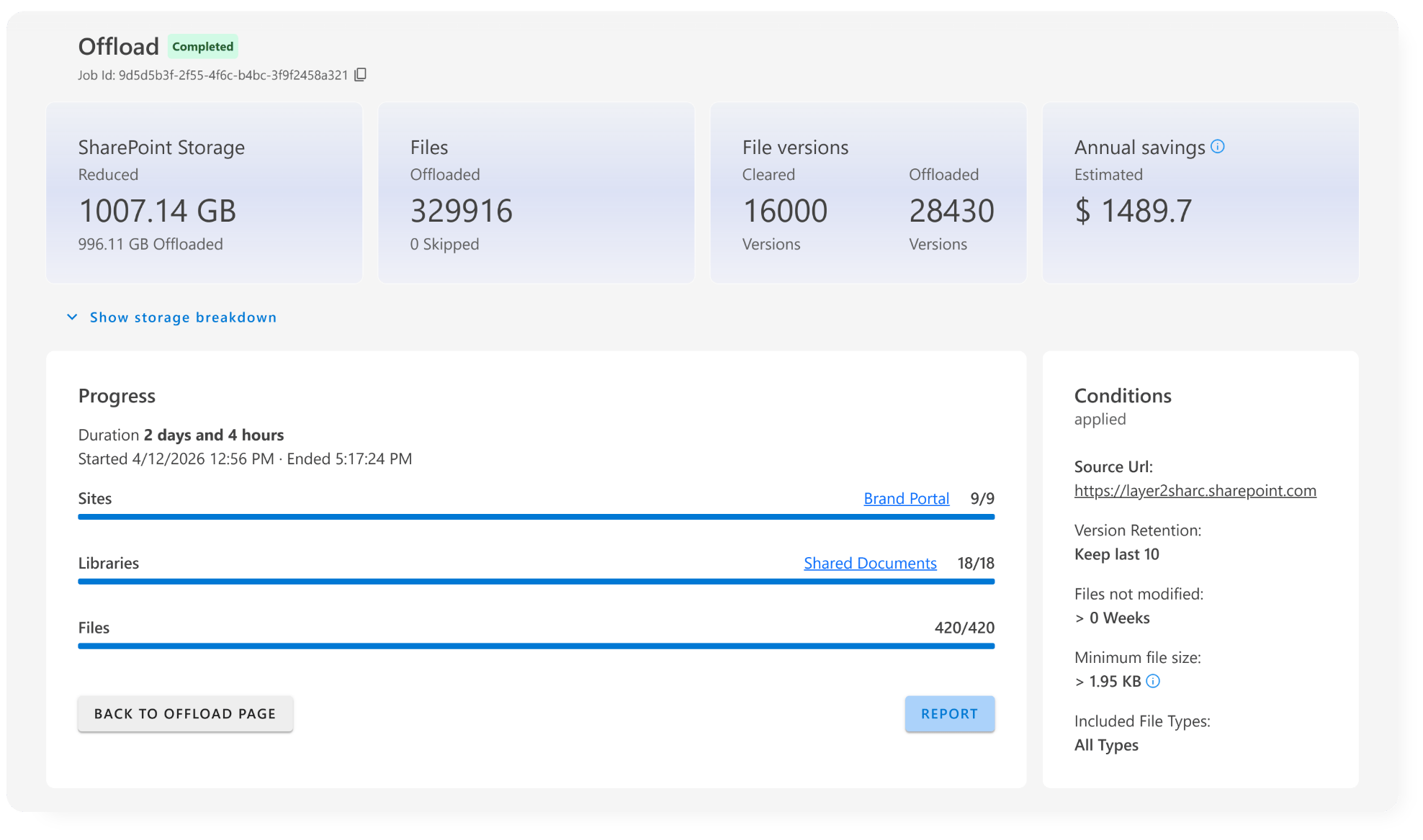This screenshot has height=840, width=1423.
Task: Select the Annual savings estimate card
Action: pos(1200,193)
